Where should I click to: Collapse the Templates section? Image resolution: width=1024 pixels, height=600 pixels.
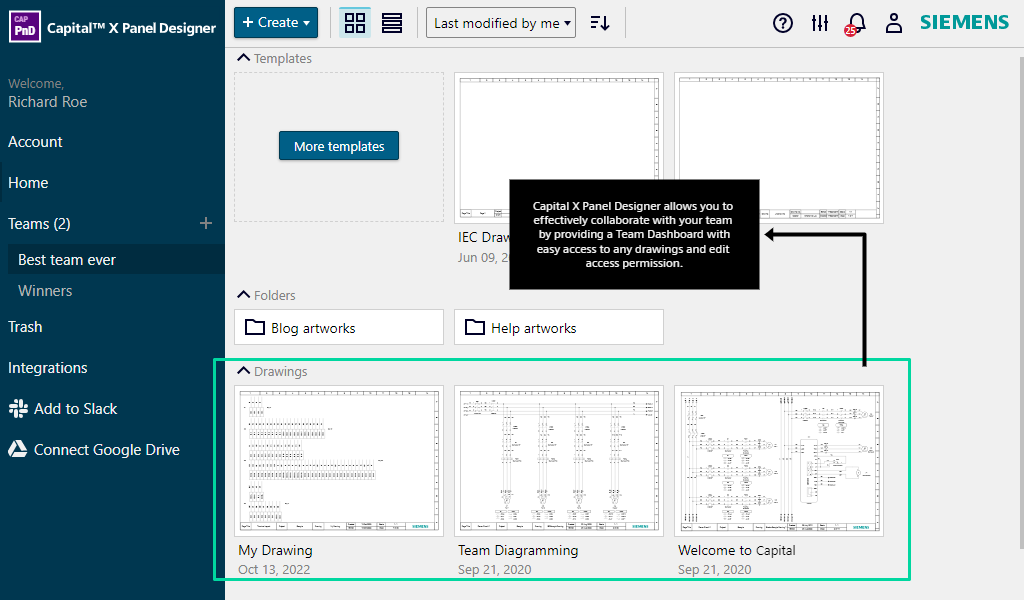click(244, 58)
